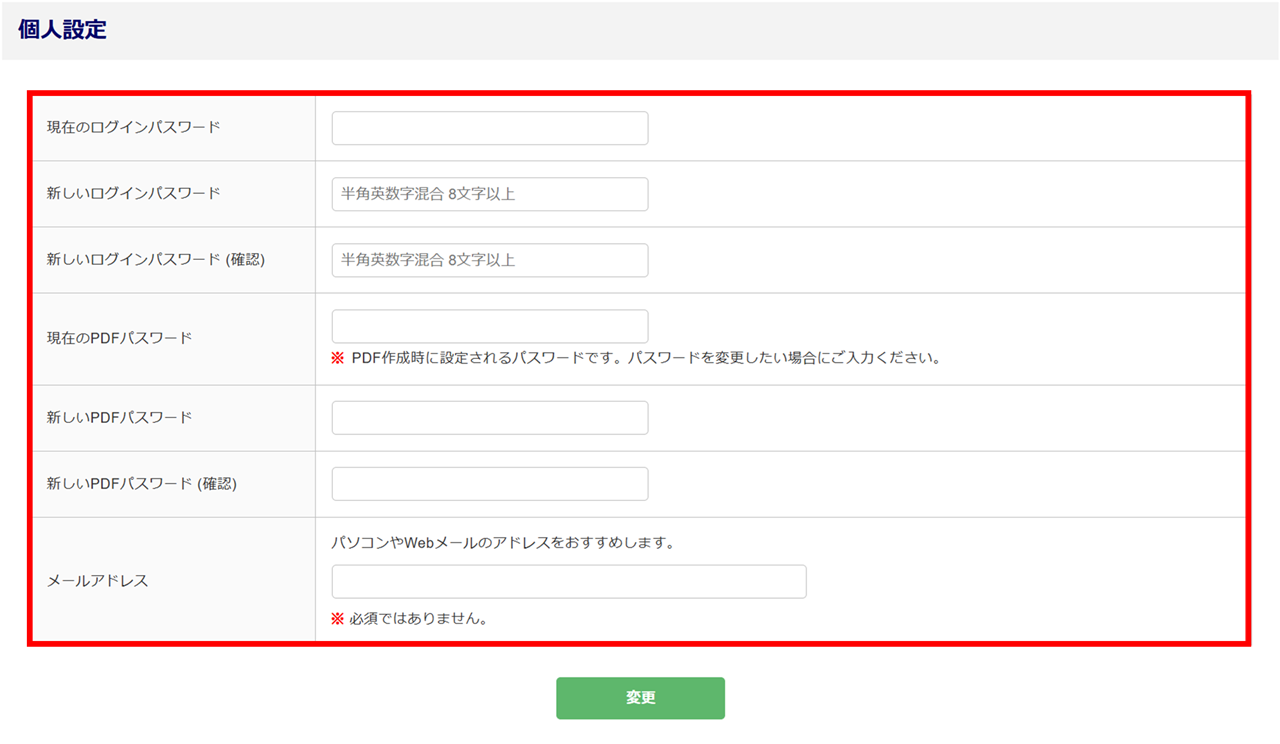The image size is (1280, 744).
Task: Click the PDF作成時に設定されるパスワード note text
Action: click(646, 358)
